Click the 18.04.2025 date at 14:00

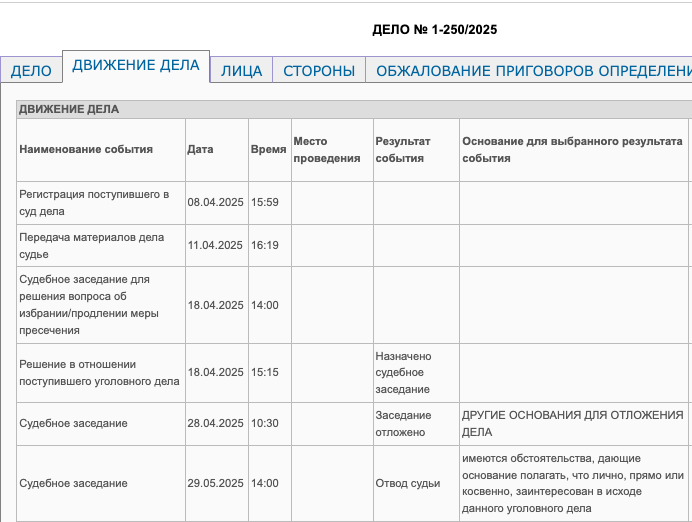215,305
